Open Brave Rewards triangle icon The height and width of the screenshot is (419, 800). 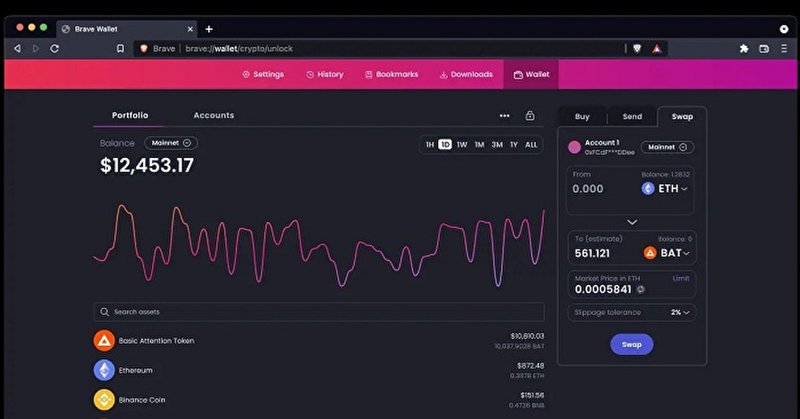pyautogui.click(x=657, y=48)
